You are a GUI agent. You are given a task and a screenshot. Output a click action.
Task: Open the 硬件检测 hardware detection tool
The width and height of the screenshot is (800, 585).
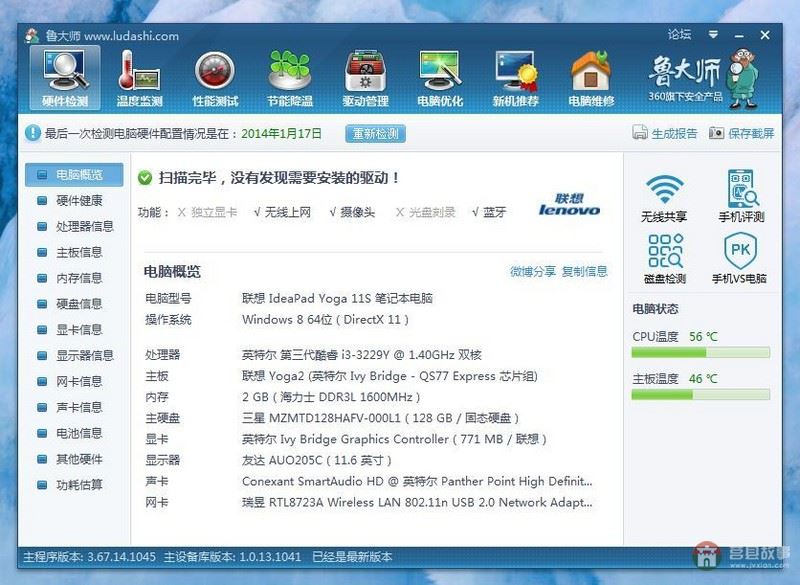click(x=65, y=78)
